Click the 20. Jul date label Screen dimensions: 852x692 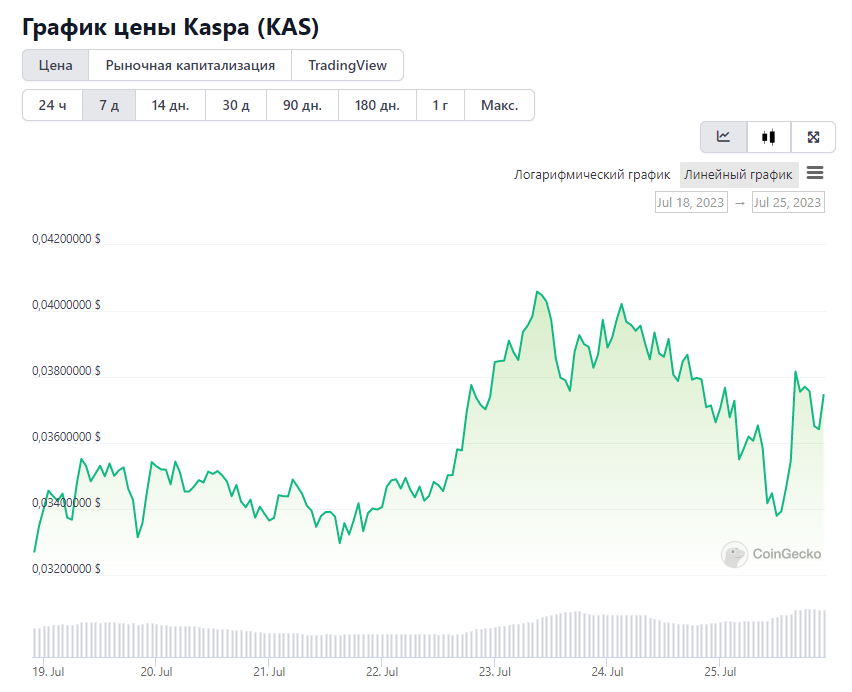pyautogui.click(x=156, y=672)
